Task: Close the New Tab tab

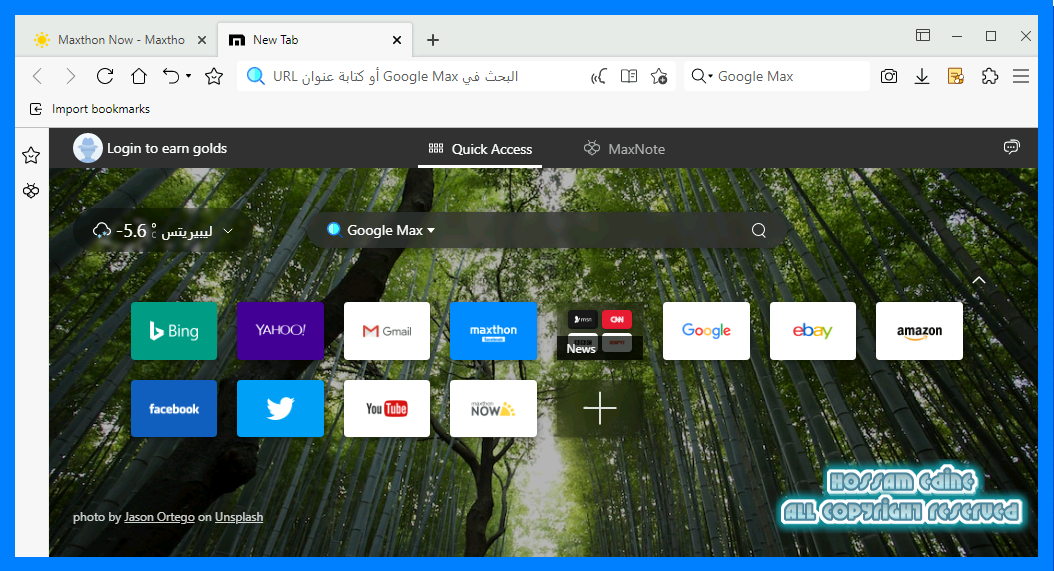Action: (x=397, y=40)
